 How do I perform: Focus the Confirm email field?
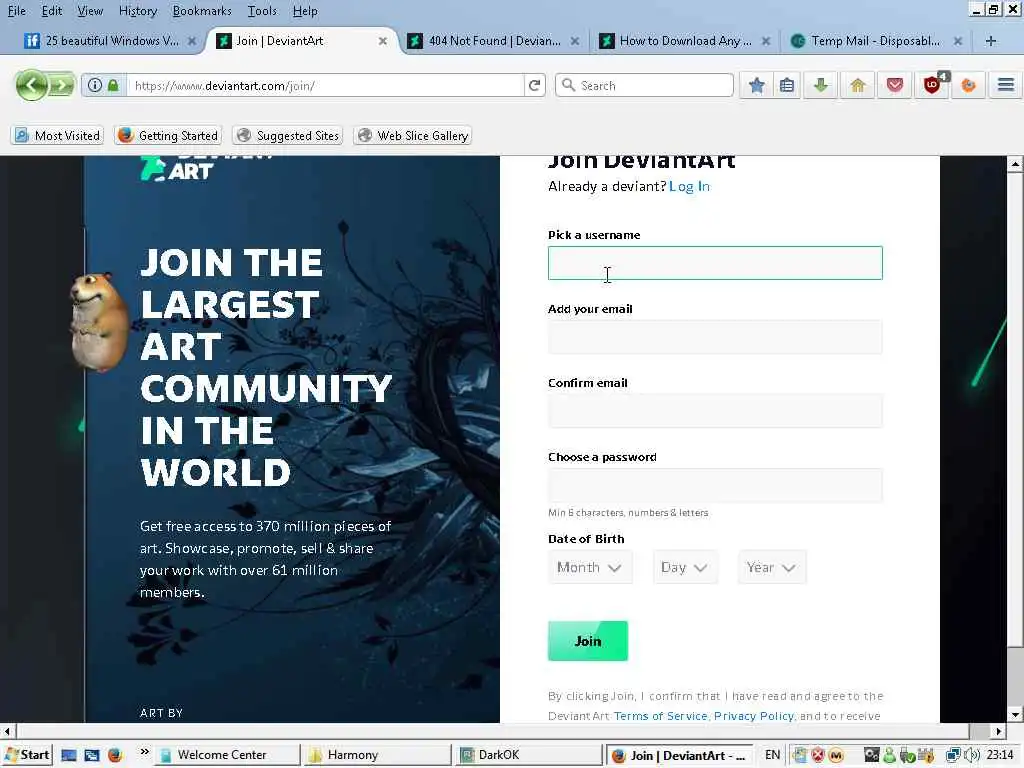(715, 411)
